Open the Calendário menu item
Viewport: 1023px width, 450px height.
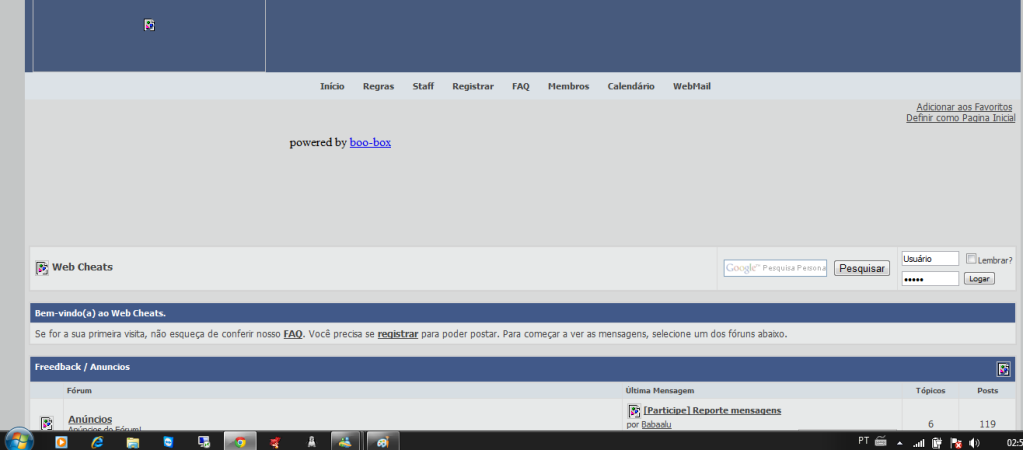pyautogui.click(x=631, y=86)
